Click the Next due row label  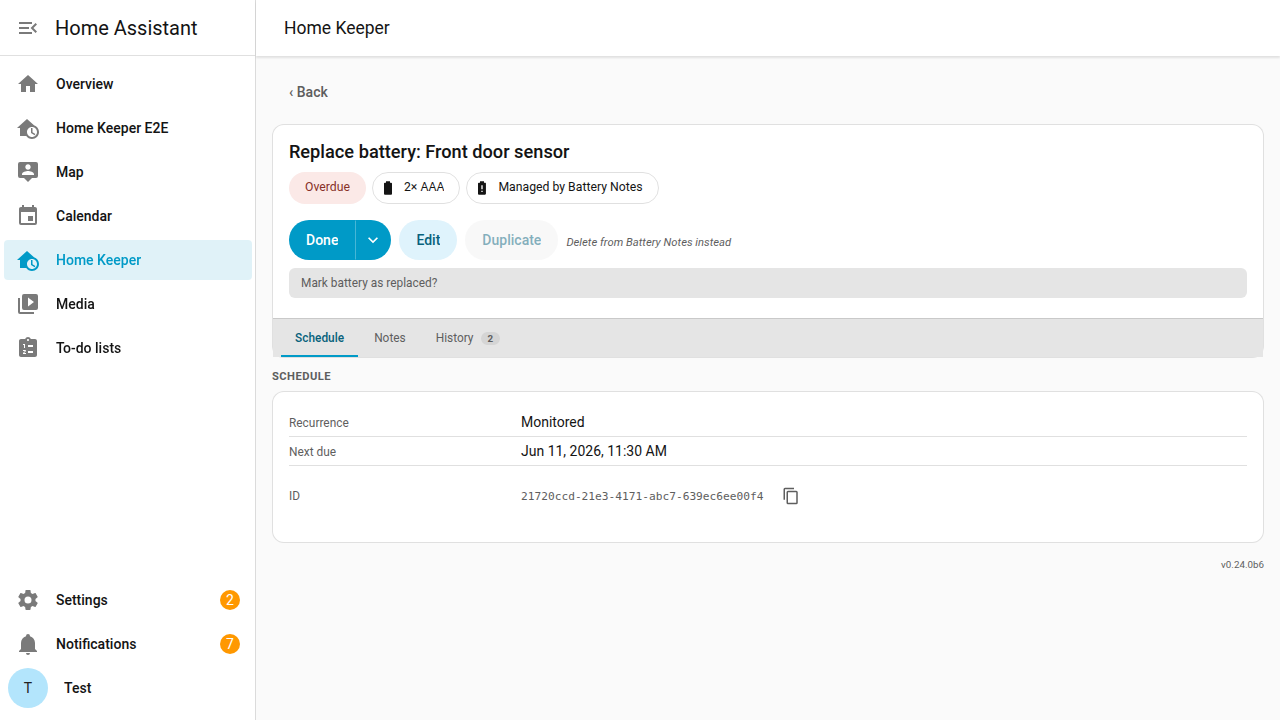(x=313, y=452)
